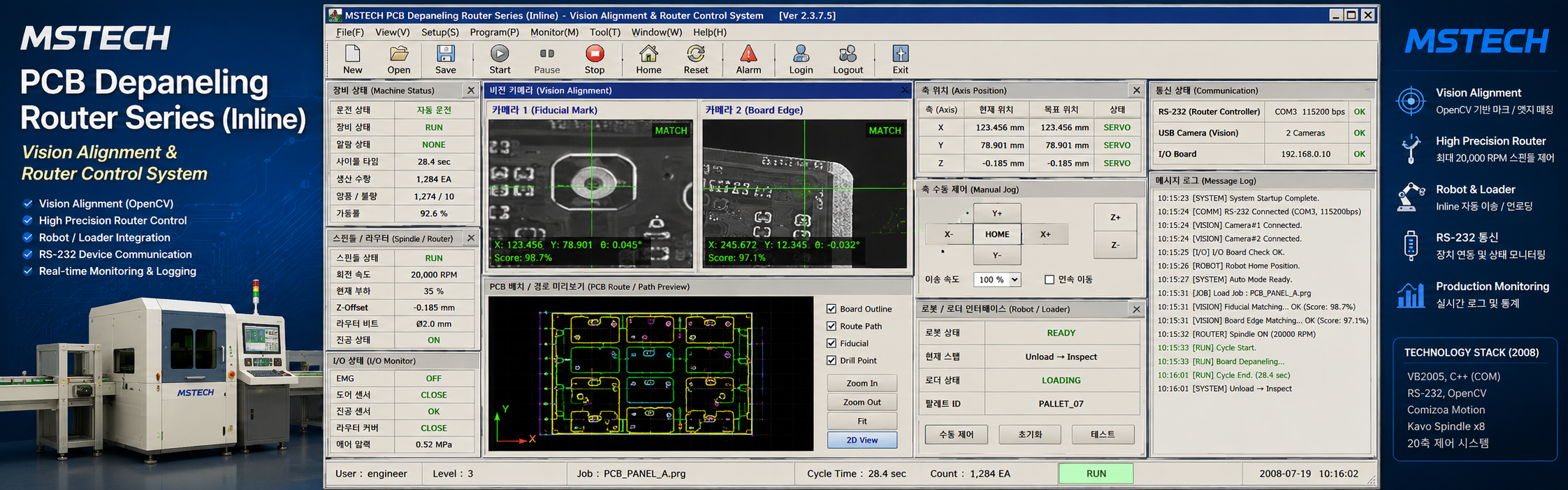1568x490 pixels.
Task: Click the green RUN status indicator
Action: (1096, 473)
